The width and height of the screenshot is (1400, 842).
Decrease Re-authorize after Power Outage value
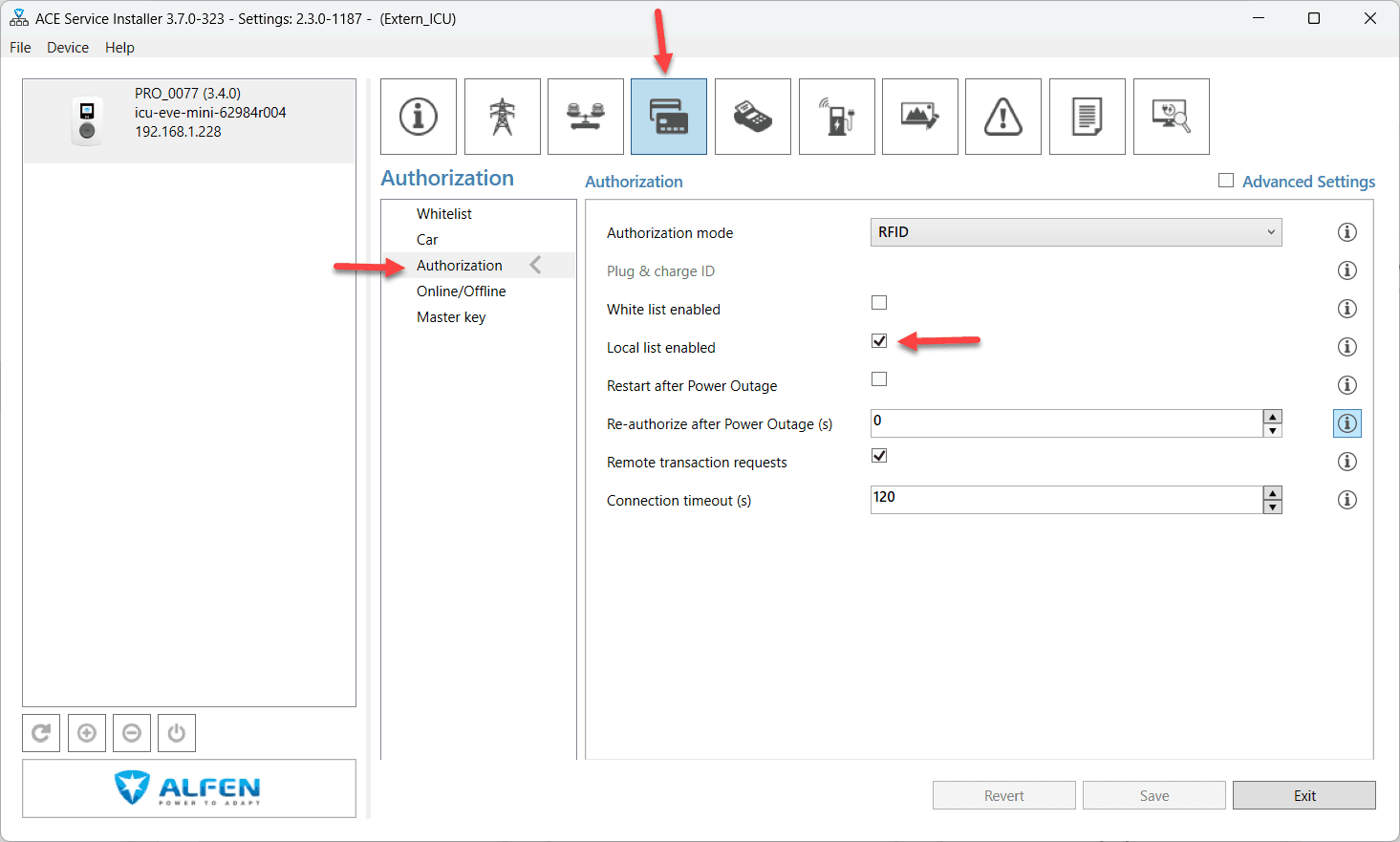coord(1272,431)
